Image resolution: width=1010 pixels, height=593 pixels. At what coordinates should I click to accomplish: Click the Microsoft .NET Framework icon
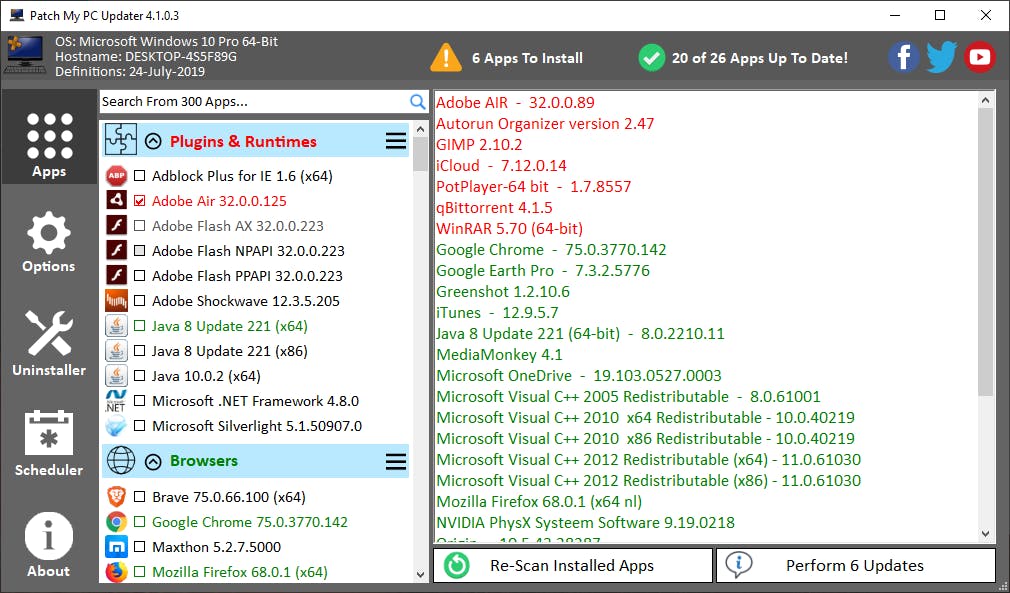tap(117, 401)
